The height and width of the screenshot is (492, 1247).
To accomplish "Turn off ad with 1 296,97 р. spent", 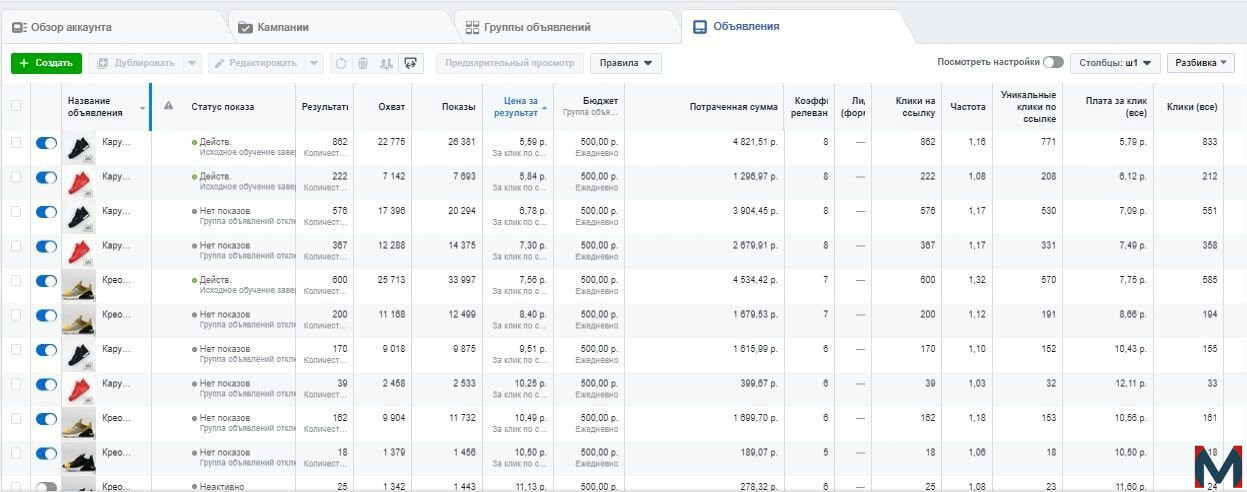I will click(x=46, y=177).
